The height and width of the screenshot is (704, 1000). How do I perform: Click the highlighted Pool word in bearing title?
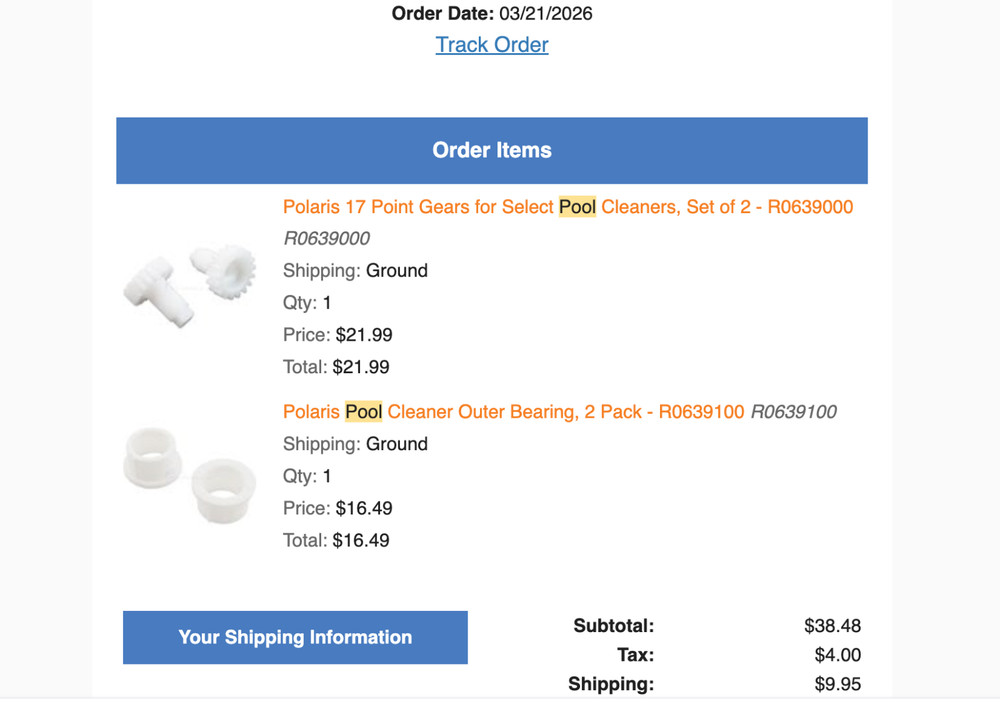pyautogui.click(x=364, y=412)
